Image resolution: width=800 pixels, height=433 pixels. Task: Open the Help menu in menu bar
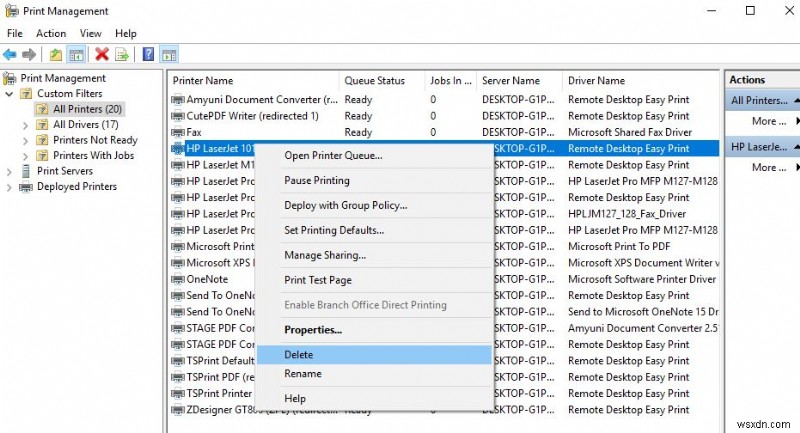pos(126,34)
